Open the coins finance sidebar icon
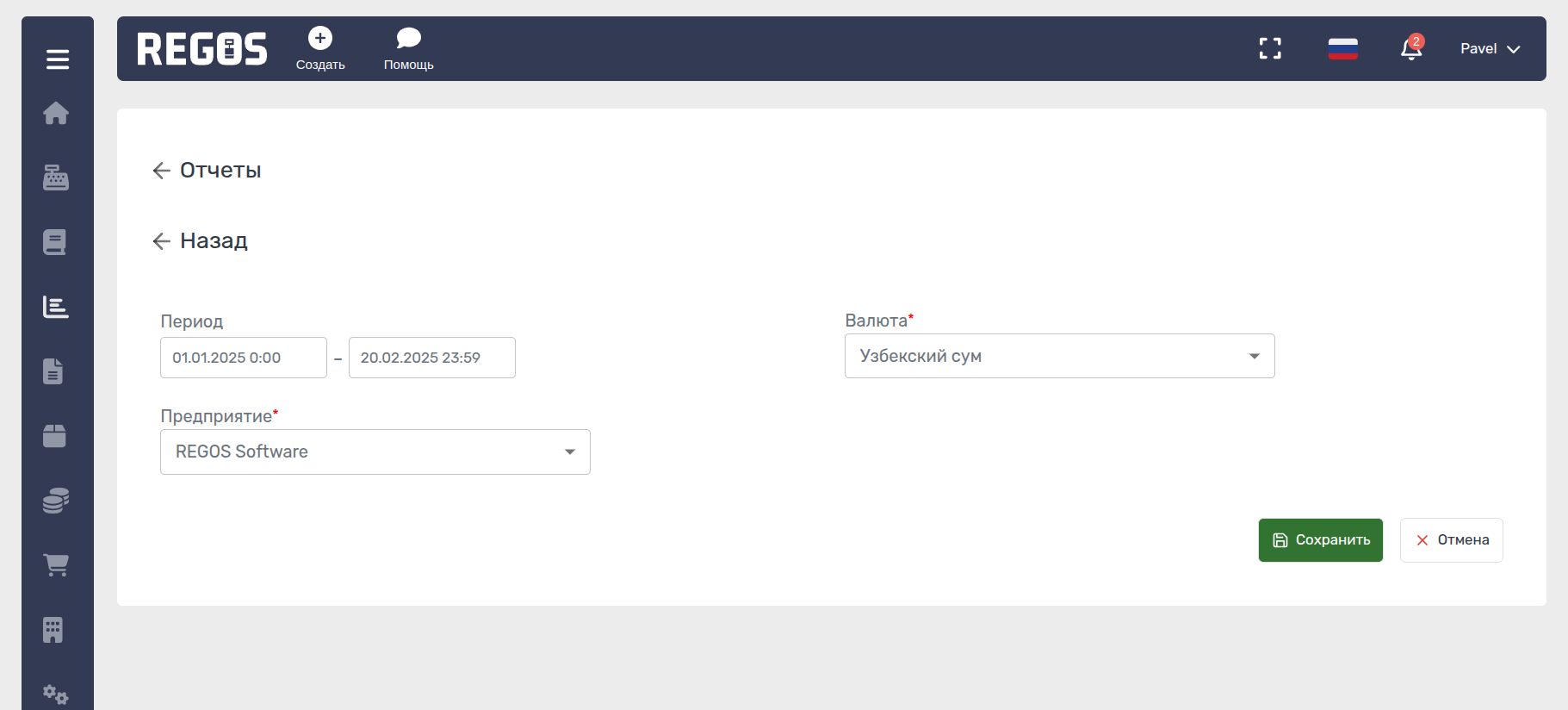1568x710 pixels. coord(56,501)
